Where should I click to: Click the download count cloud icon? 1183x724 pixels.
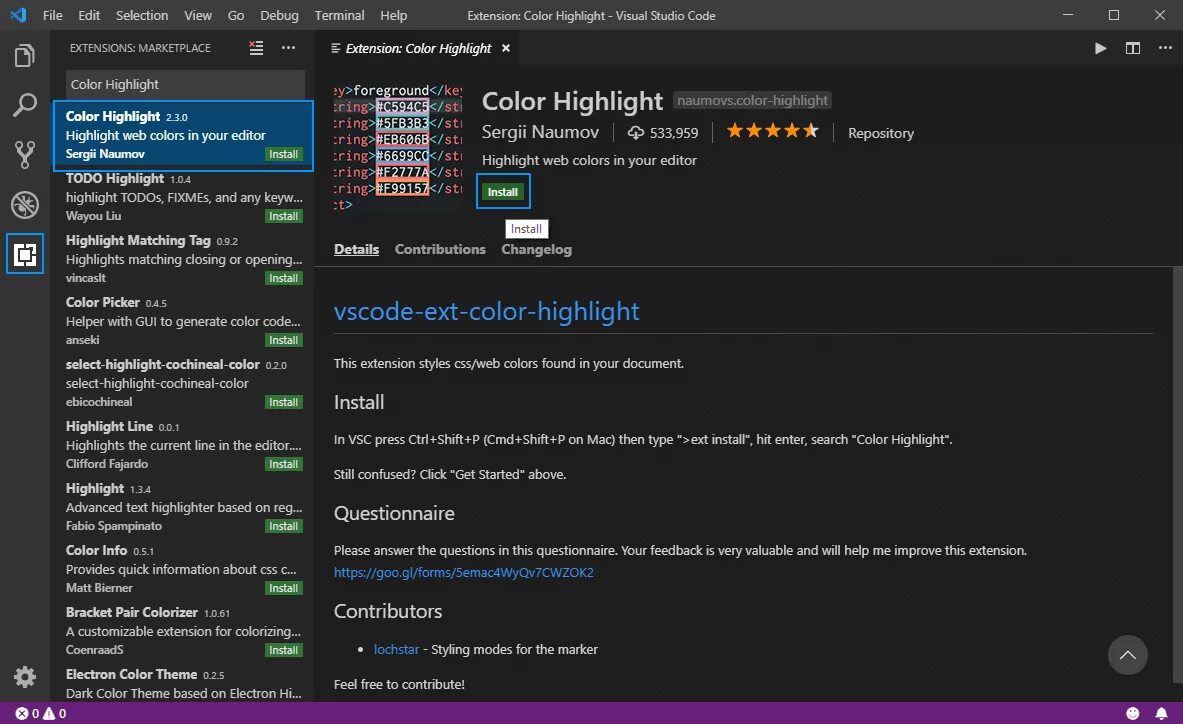[636, 133]
